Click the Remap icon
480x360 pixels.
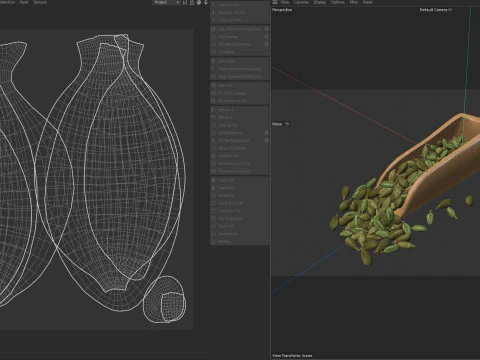214,242
